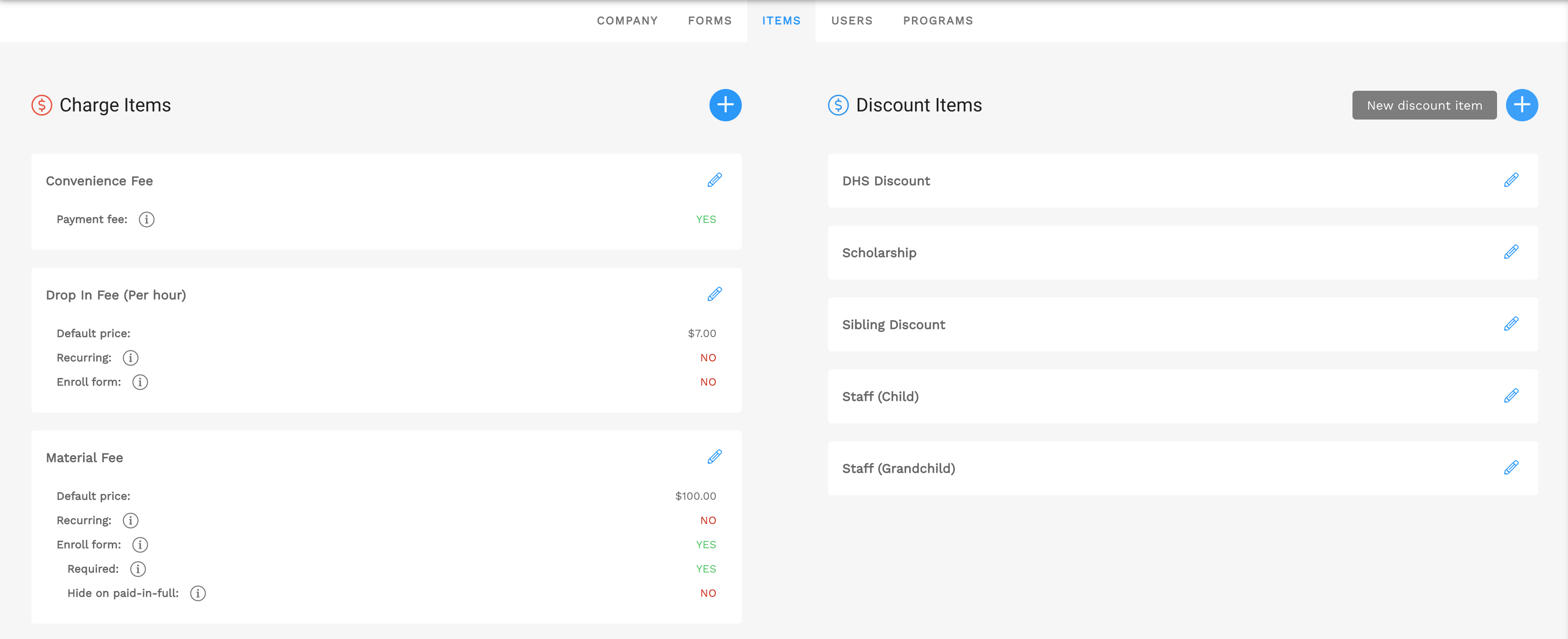Edit the Scholarship discount
Image resolution: width=1568 pixels, height=639 pixels.
tap(1510, 252)
